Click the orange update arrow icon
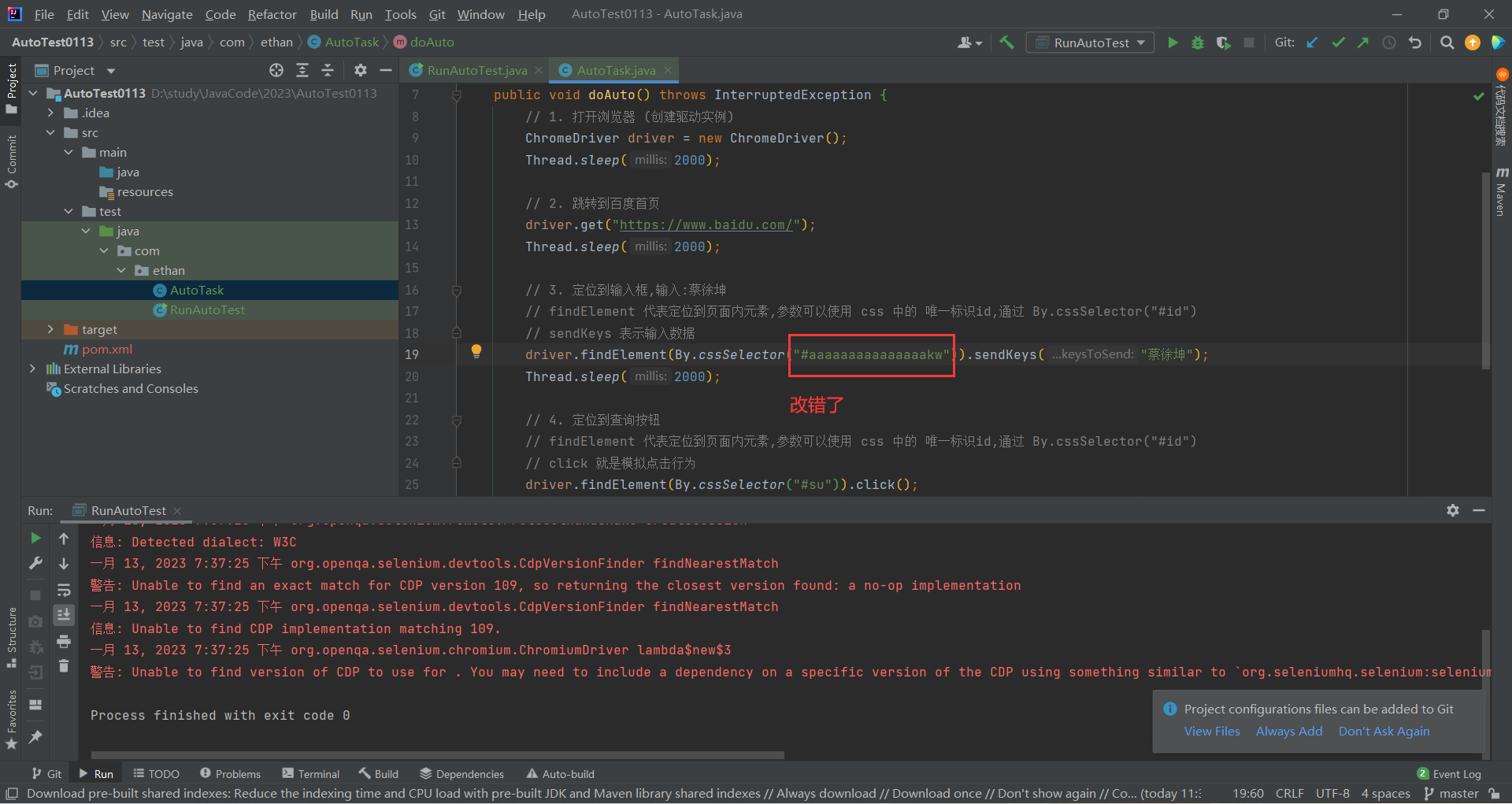 point(1473,43)
